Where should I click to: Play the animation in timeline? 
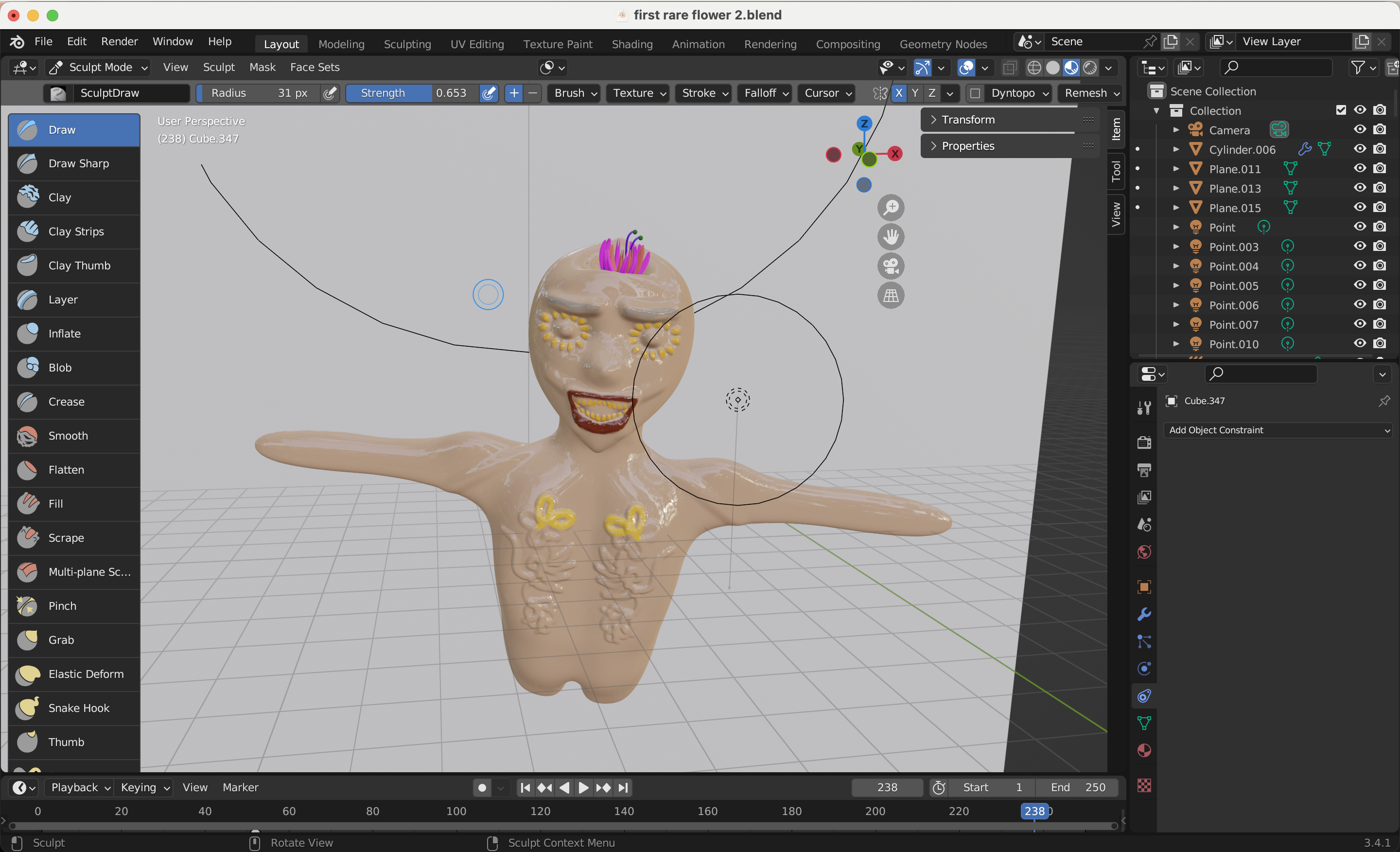(583, 788)
